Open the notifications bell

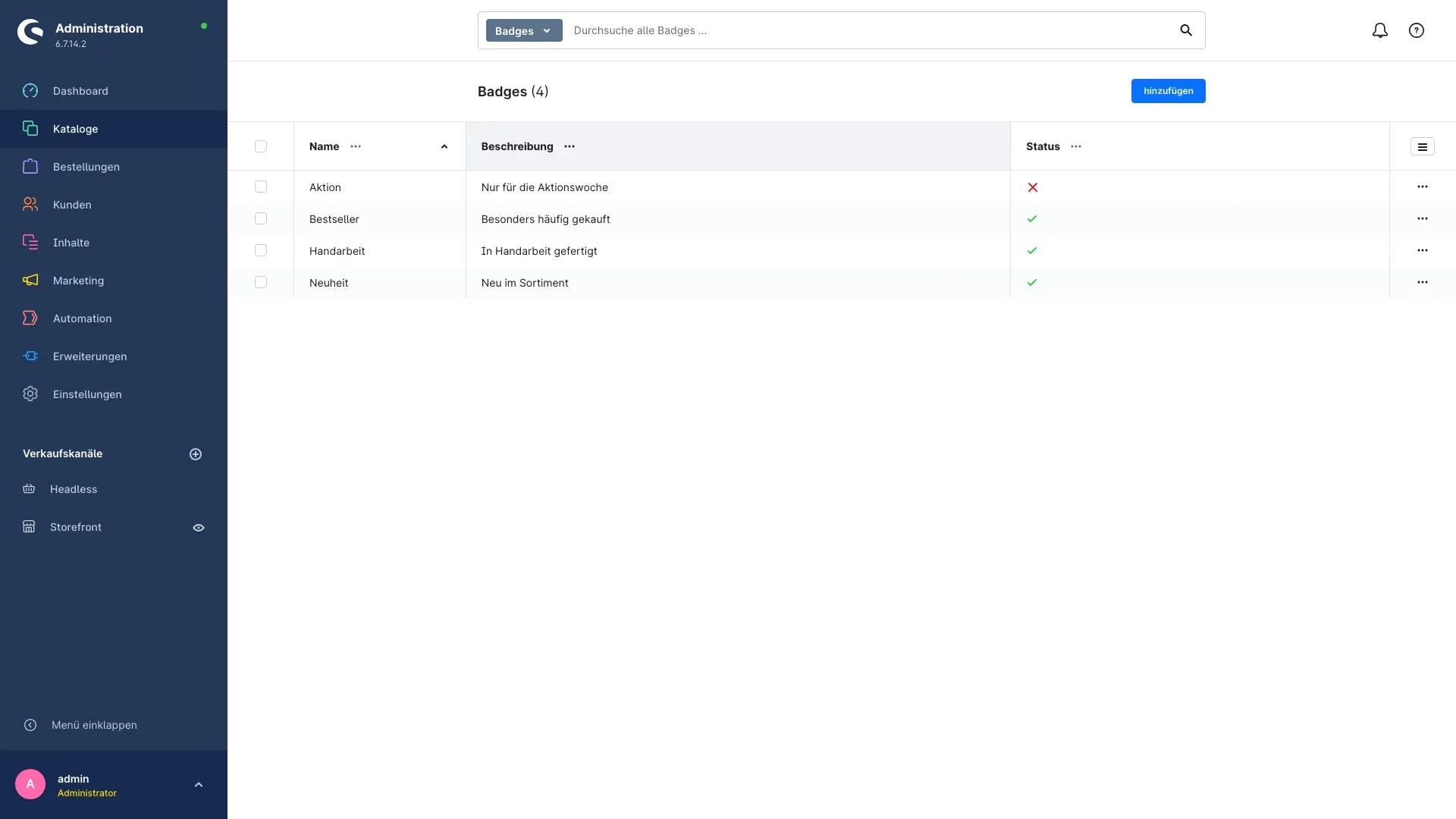pyautogui.click(x=1380, y=30)
